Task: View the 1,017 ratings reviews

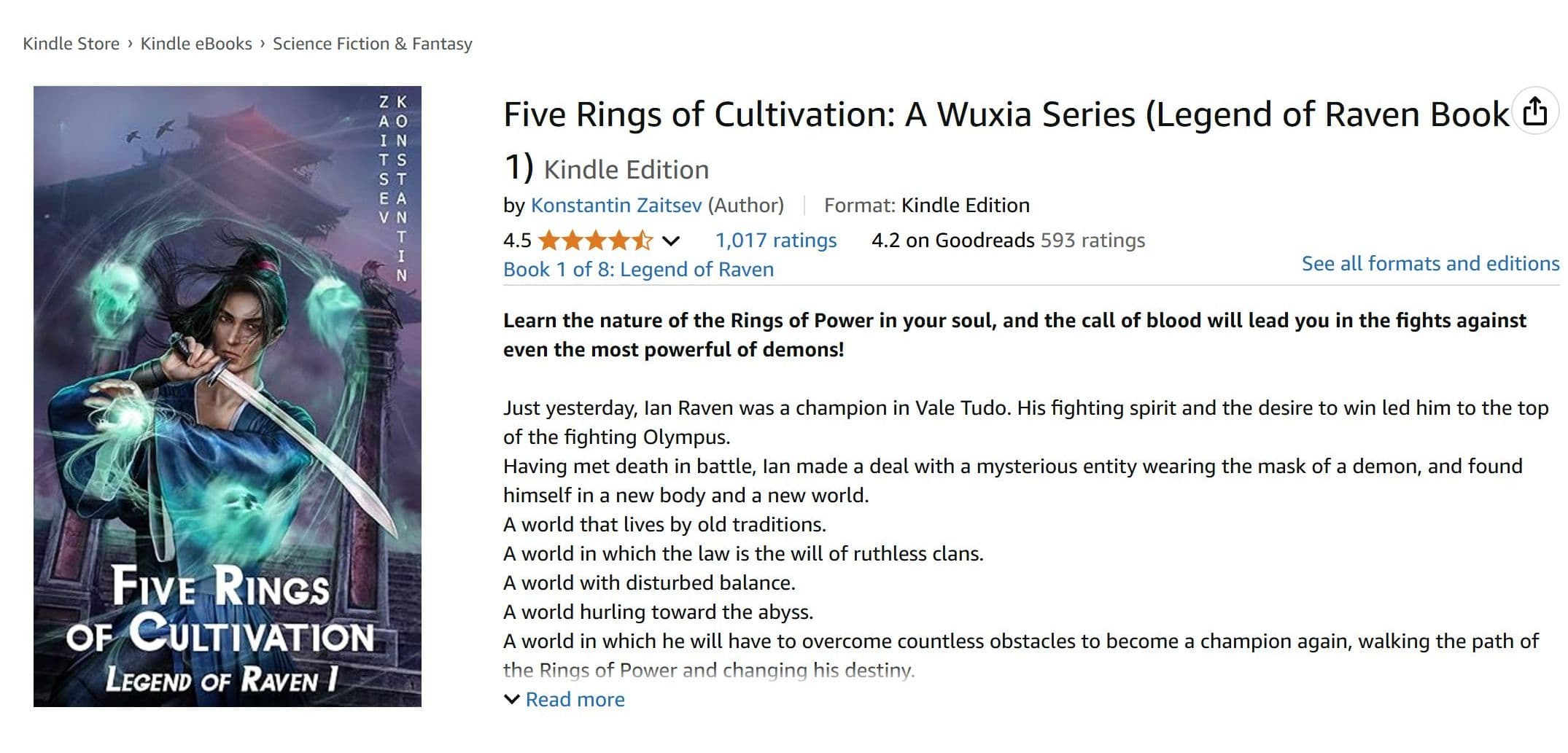Action: [x=776, y=241]
